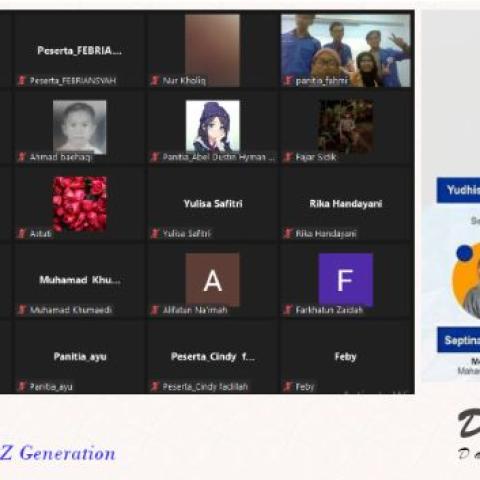Click muted mic icon beside lower Feby label
Viewport: 480px width, 480px height.
[x=288, y=386]
